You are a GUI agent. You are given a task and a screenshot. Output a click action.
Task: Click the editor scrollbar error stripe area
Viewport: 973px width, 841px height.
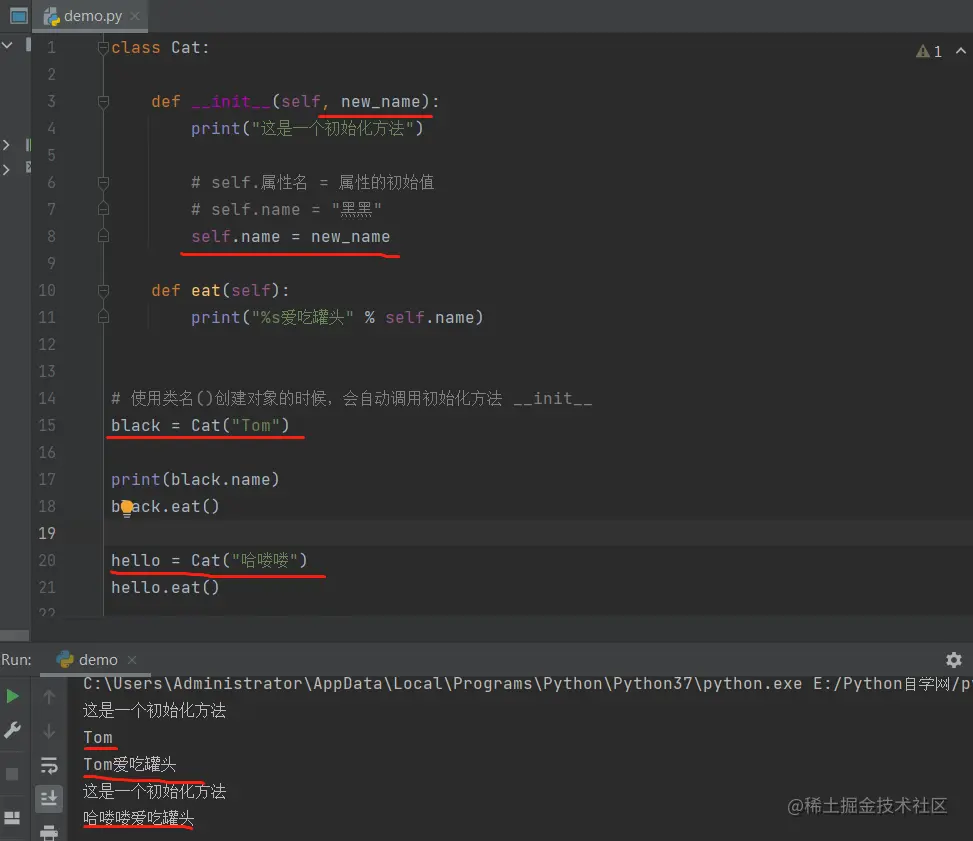coord(966,300)
